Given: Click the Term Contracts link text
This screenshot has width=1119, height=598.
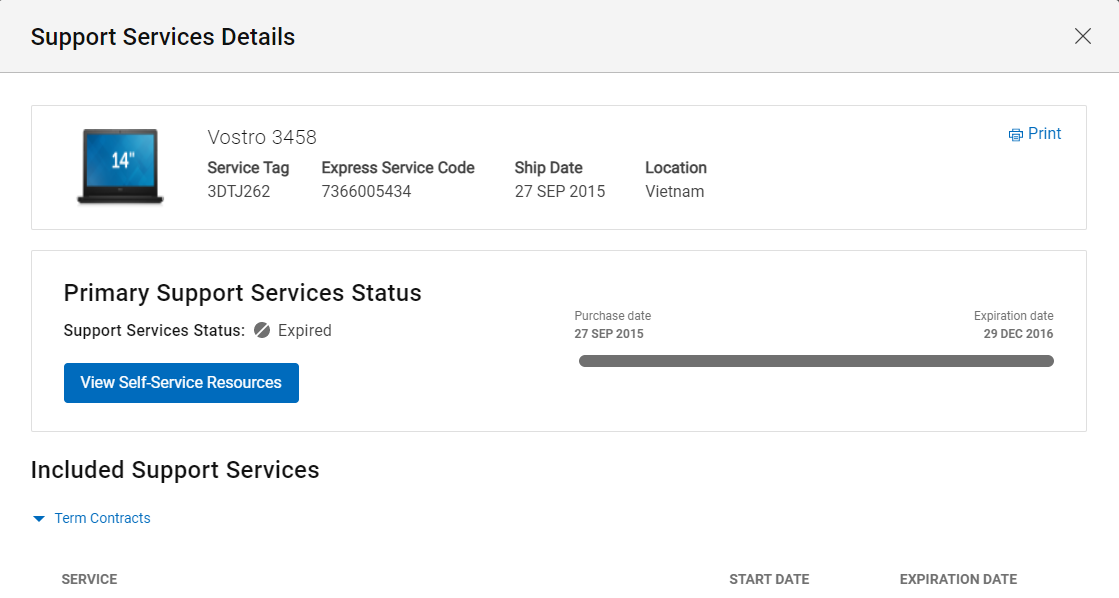Looking at the screenshot, I should pyautogui.click(x=102, y=518).
